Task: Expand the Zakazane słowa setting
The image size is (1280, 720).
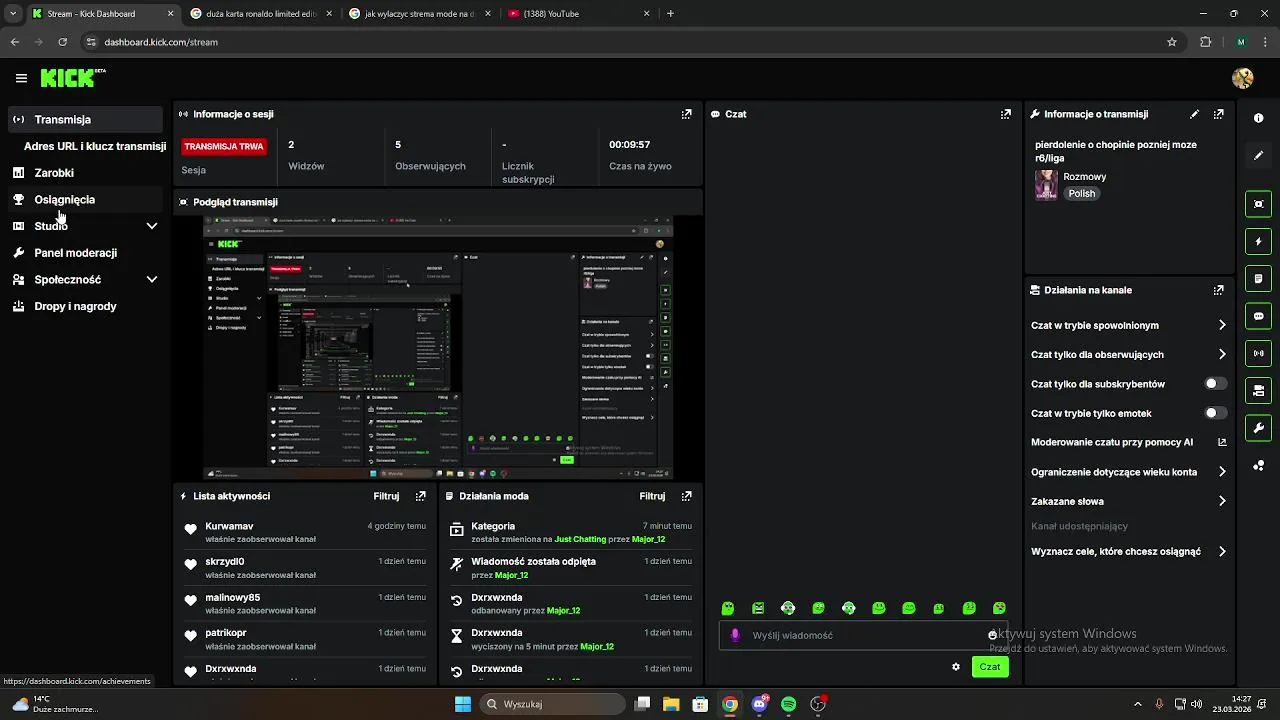Action: click(1222, 501)
